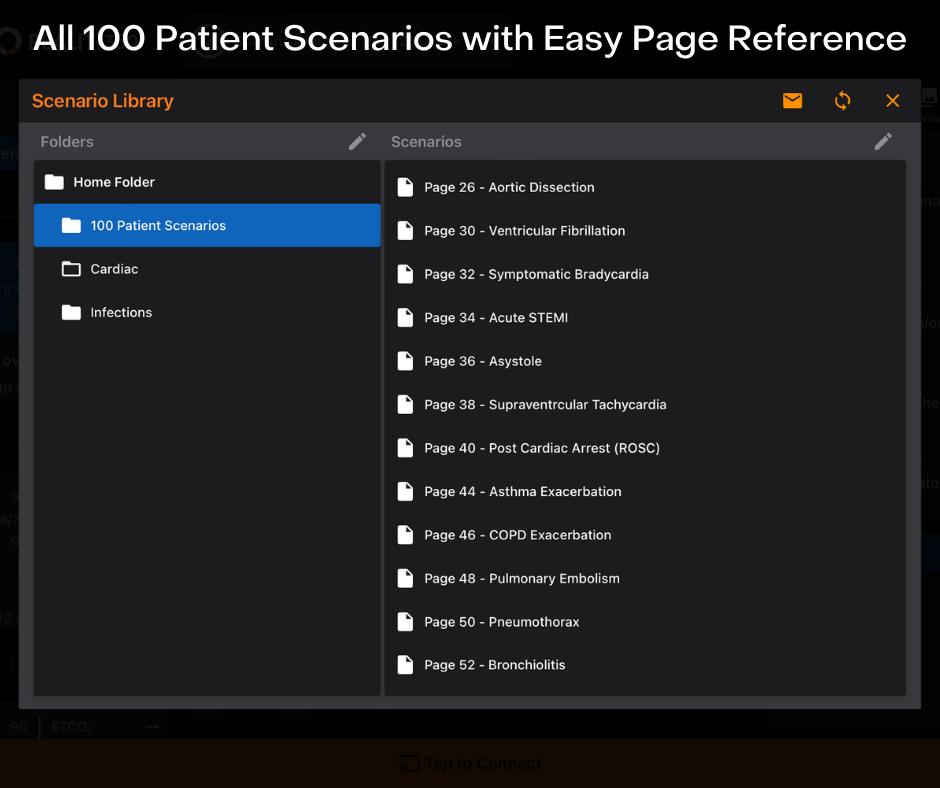Screen dimensions: 940x788
Task: Tap the 'Tap to Connect' bar at screen bottom
Action: 470,762
